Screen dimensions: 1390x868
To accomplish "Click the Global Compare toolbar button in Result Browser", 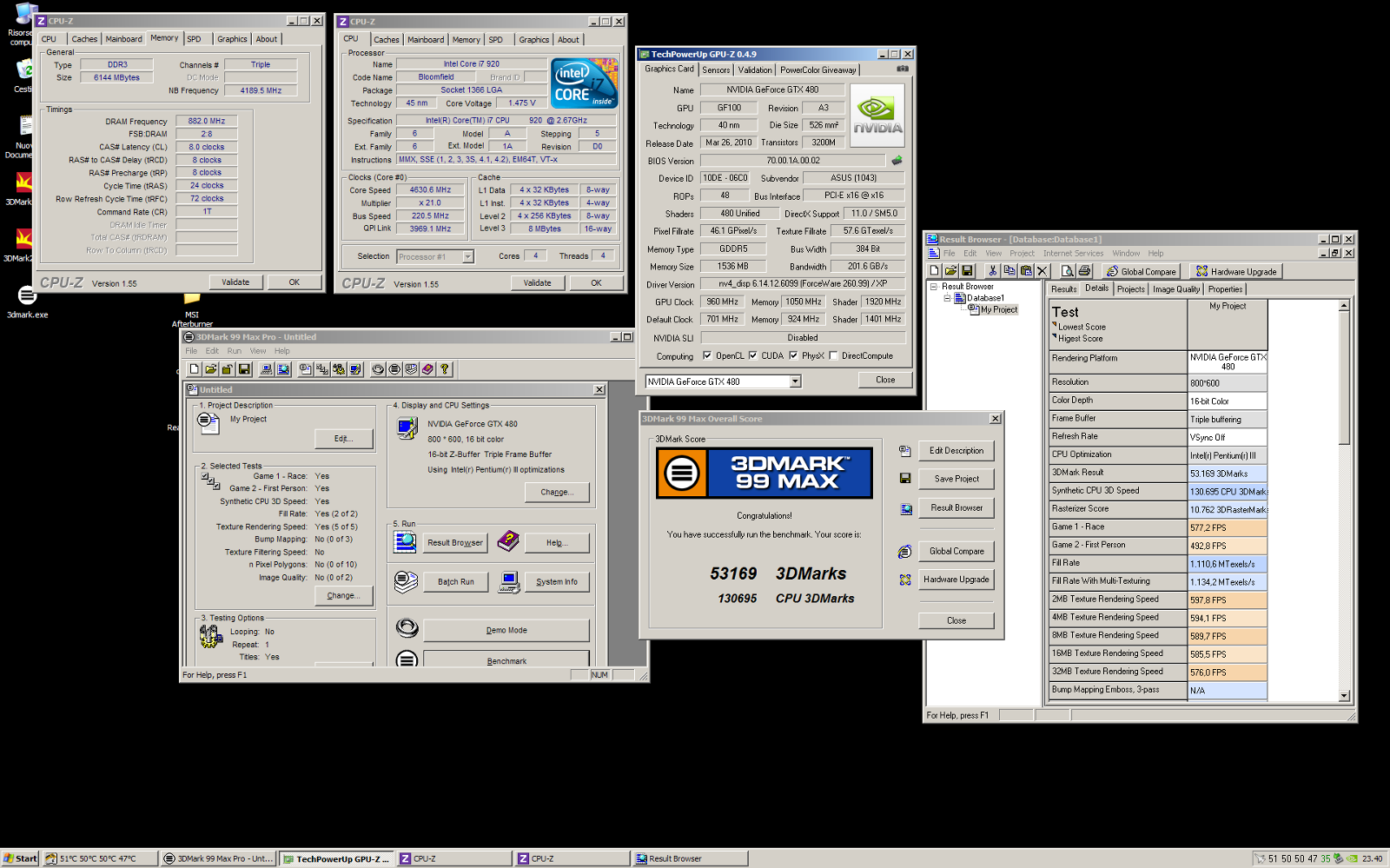I will point(1140,271).
